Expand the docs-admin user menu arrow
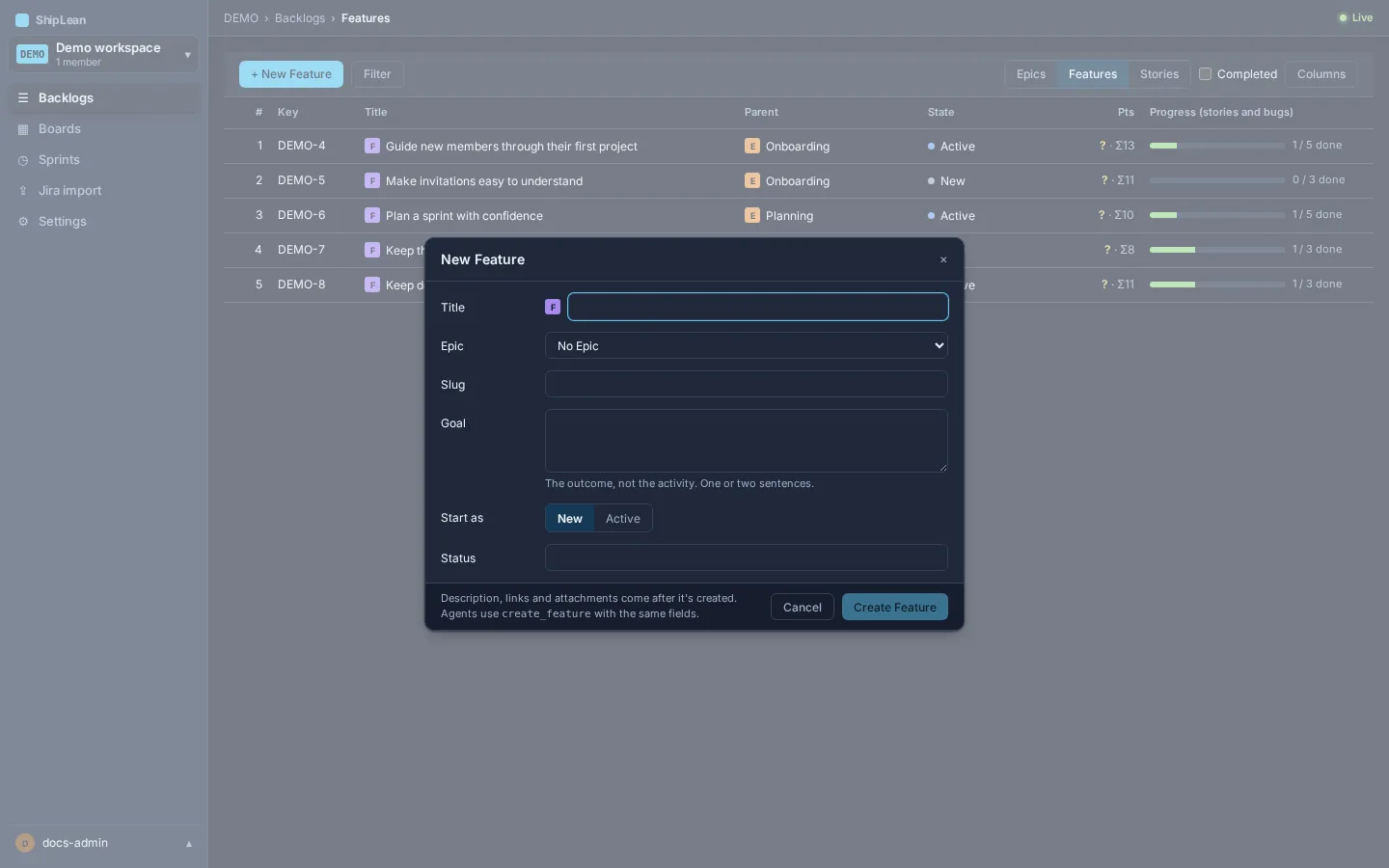This screenshot has height=868, width=1389. click(x=189, y=844)
